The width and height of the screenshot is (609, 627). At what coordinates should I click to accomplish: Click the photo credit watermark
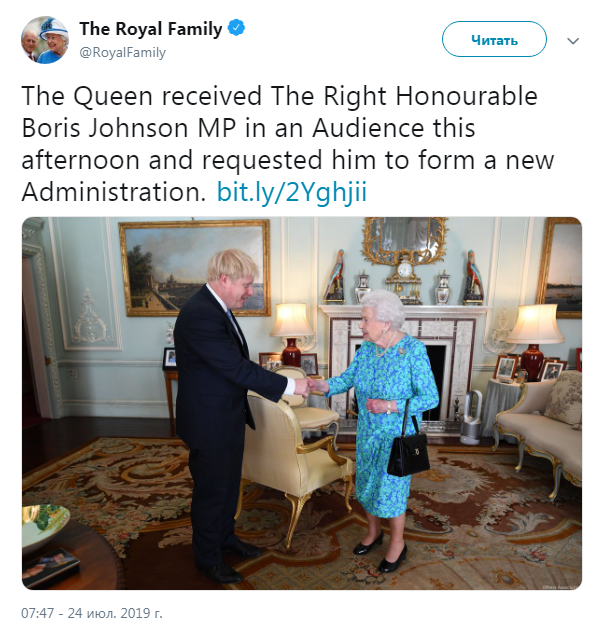[x=558, y=586]
